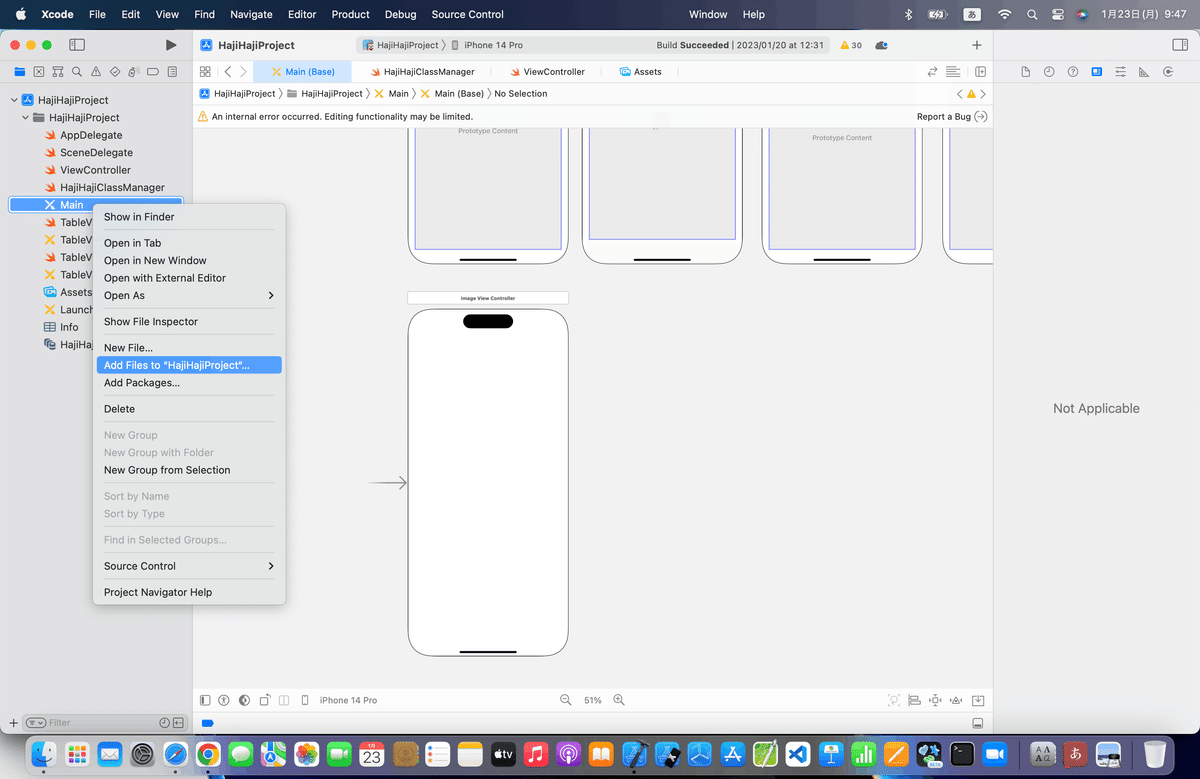
Task: Switch to the ViewController tab
Action: pyautogui.click(x=546, y=72)
